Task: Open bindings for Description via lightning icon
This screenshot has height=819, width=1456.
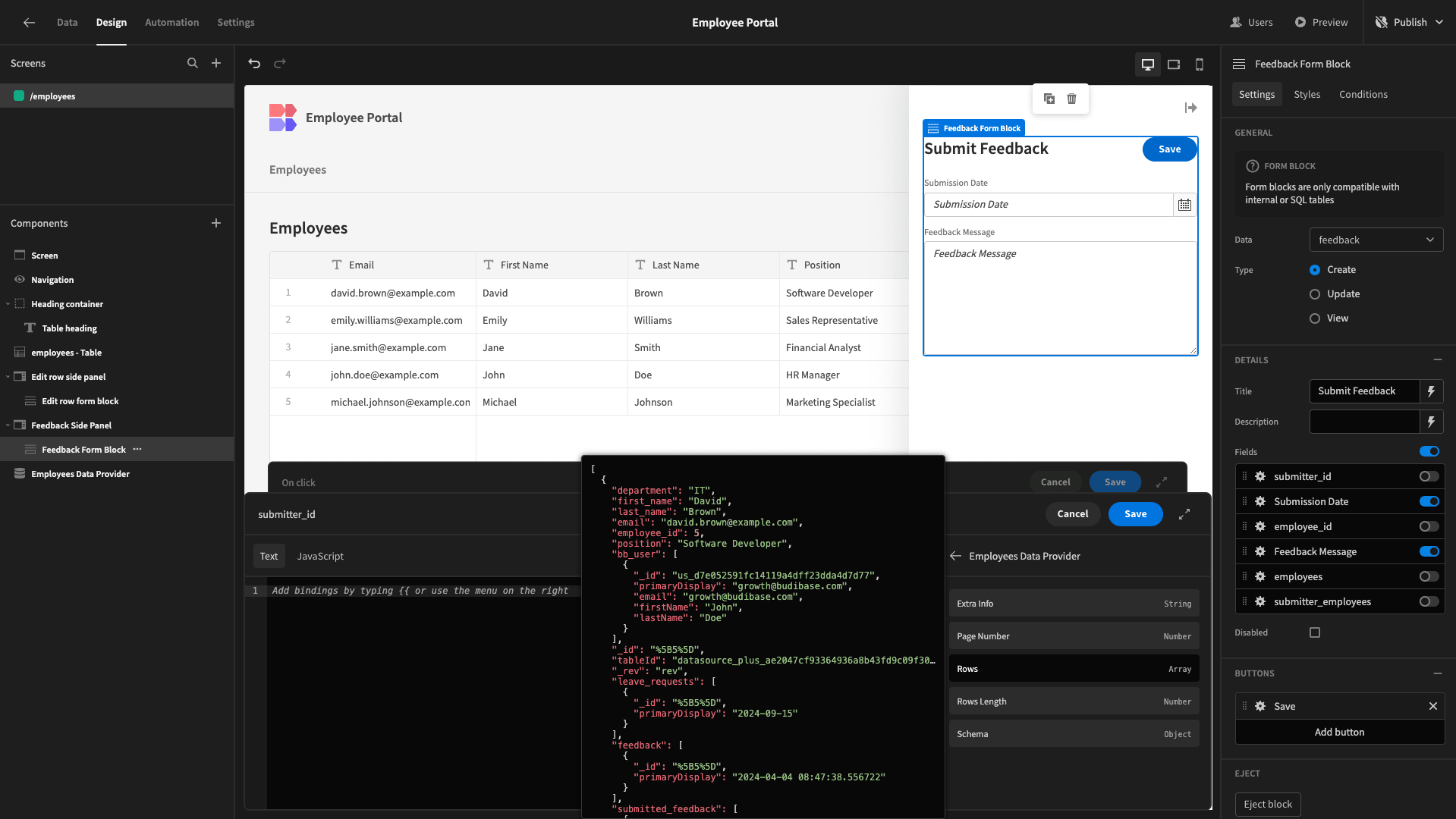Action: 1431,422
